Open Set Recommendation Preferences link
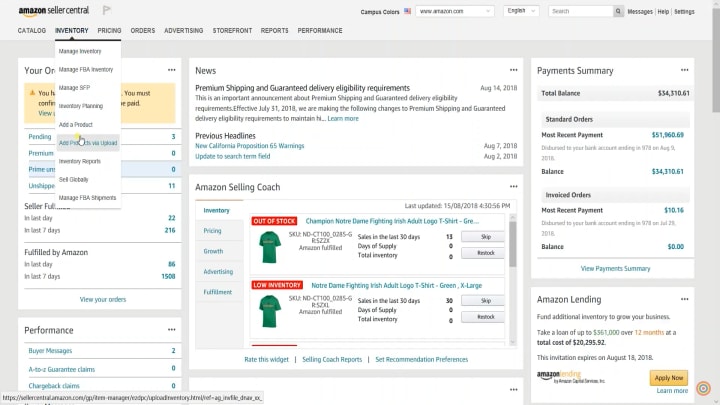 (422, 359)
